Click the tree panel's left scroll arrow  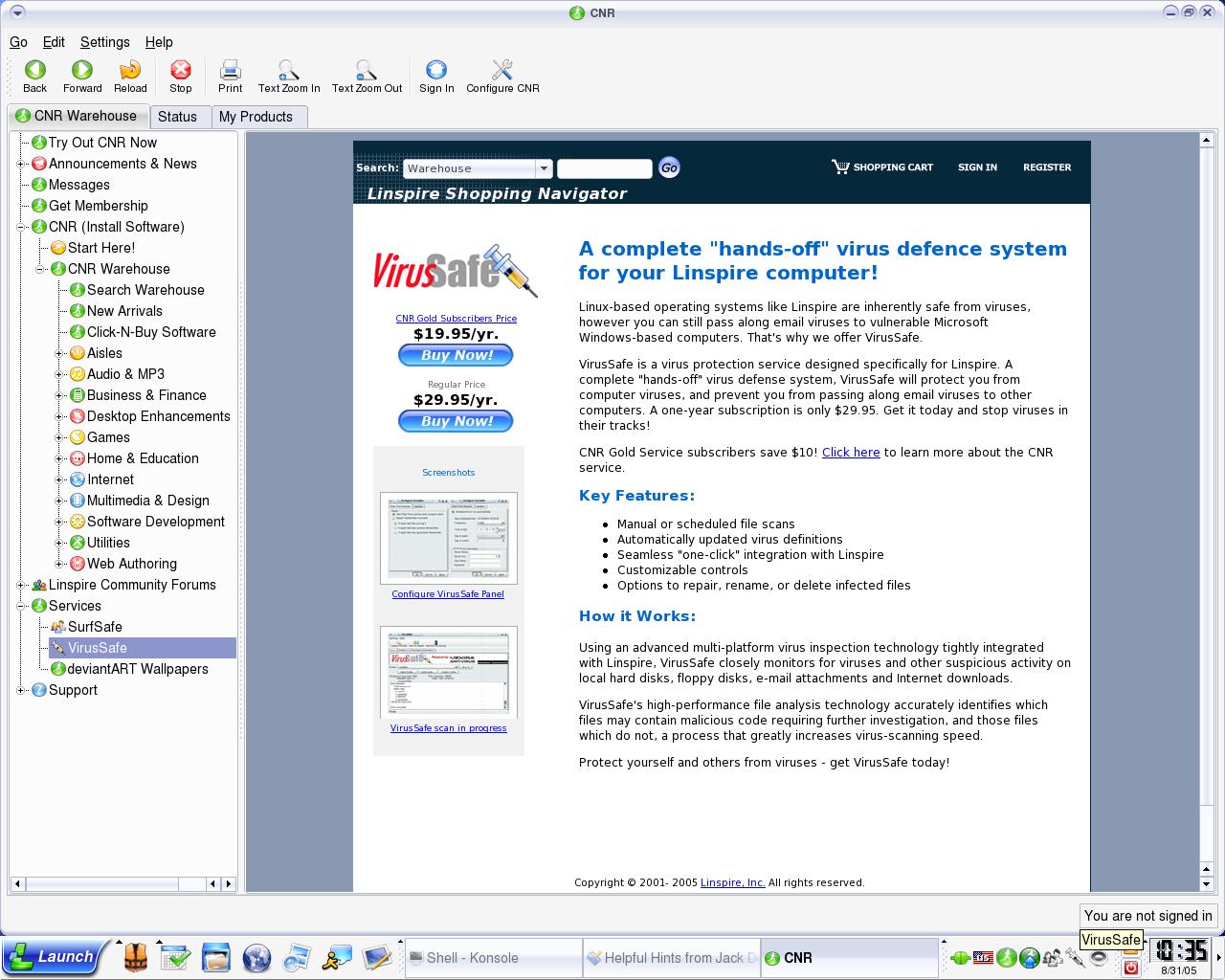(17, 884)
